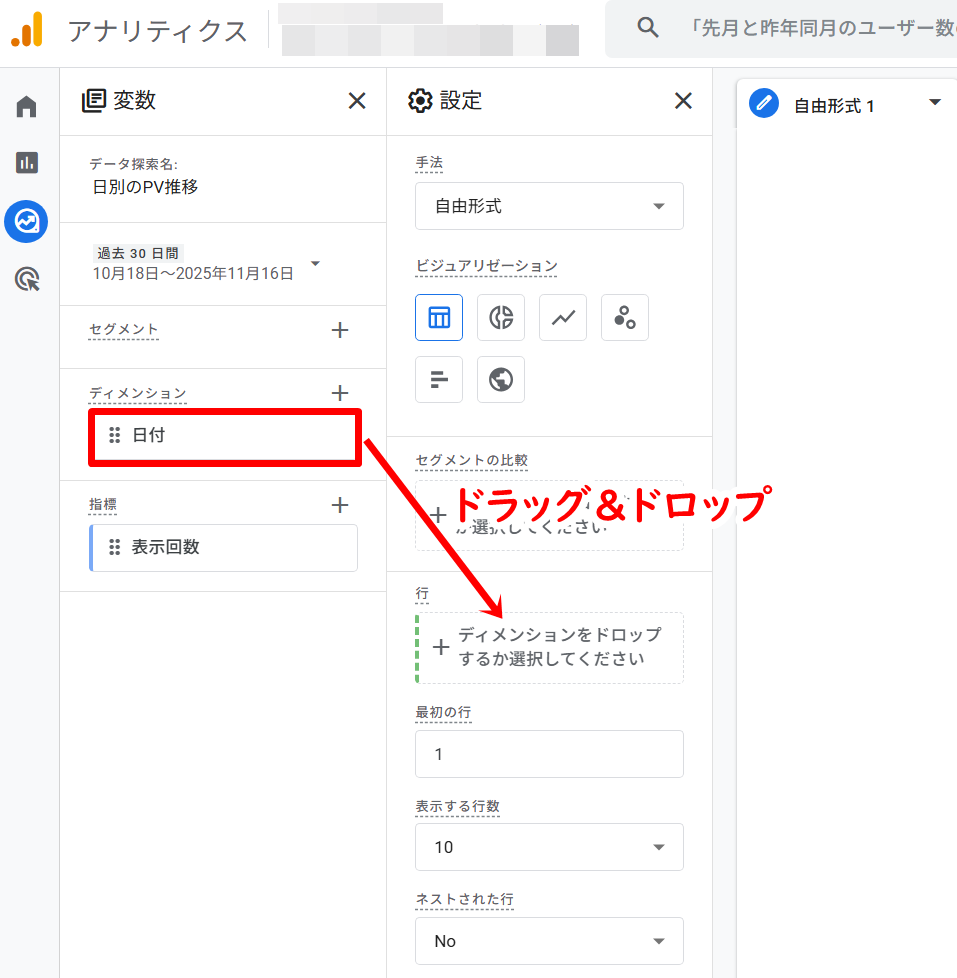Choose the line chart visualization

pyautogui.click(x=563, y=317)
